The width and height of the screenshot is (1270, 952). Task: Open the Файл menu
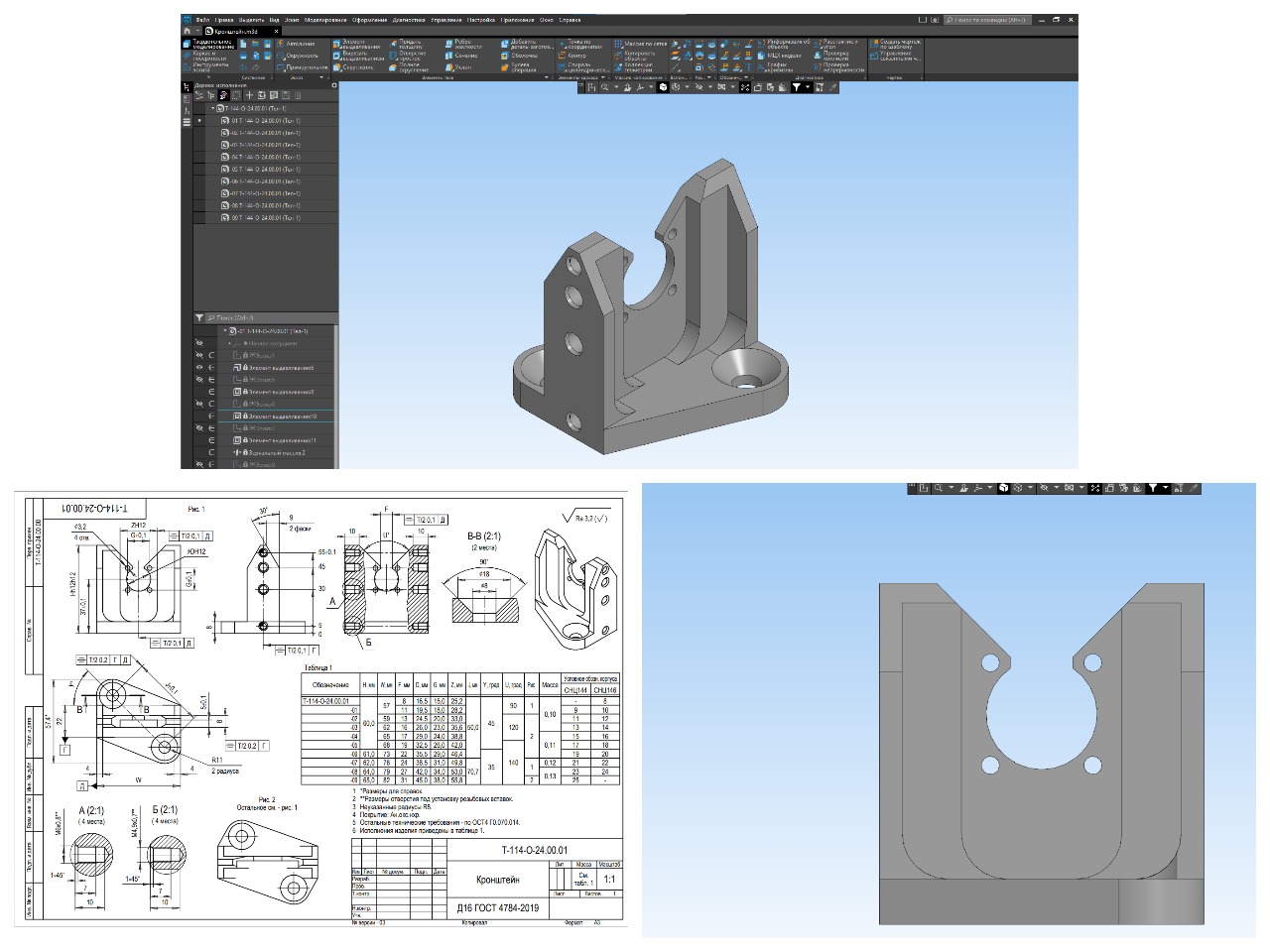coord(202,20)
